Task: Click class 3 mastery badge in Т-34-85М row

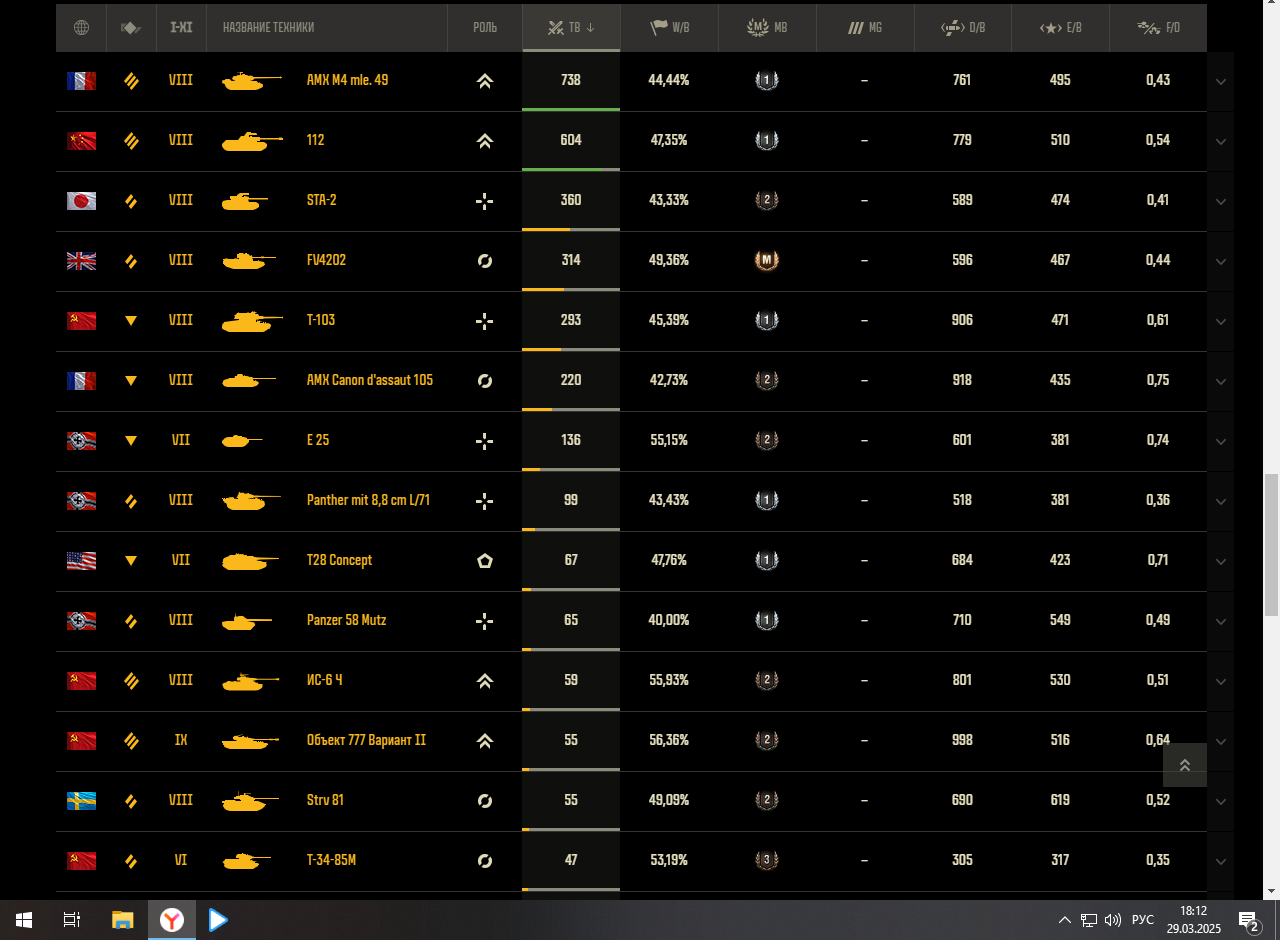Action: click(767, 860)
